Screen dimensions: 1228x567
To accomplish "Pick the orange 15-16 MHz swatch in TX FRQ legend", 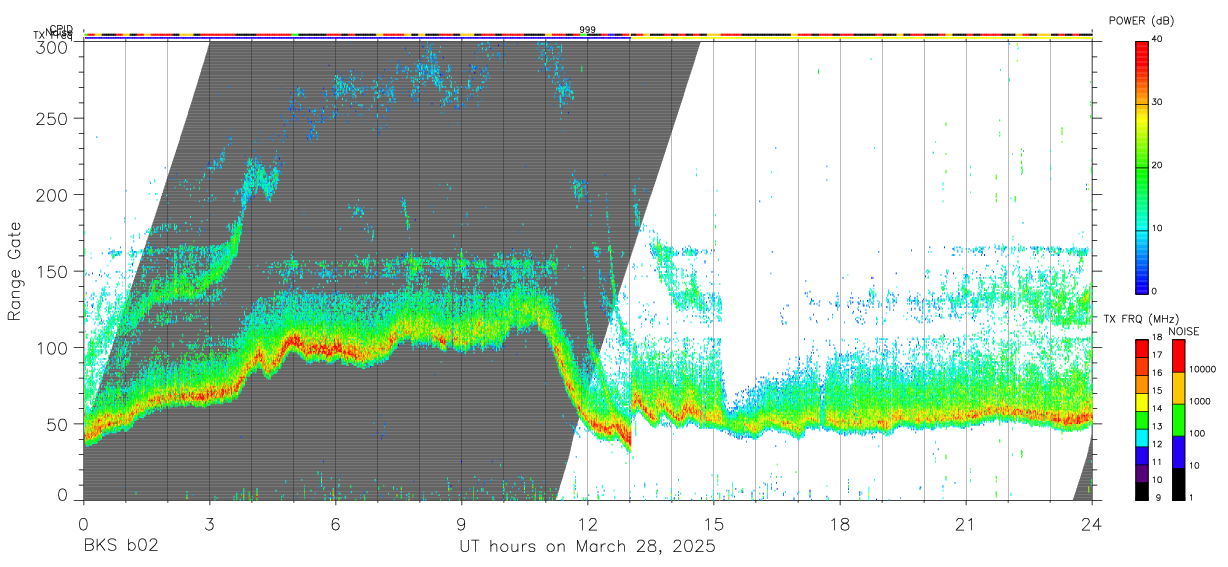I will pos(1141,383).
